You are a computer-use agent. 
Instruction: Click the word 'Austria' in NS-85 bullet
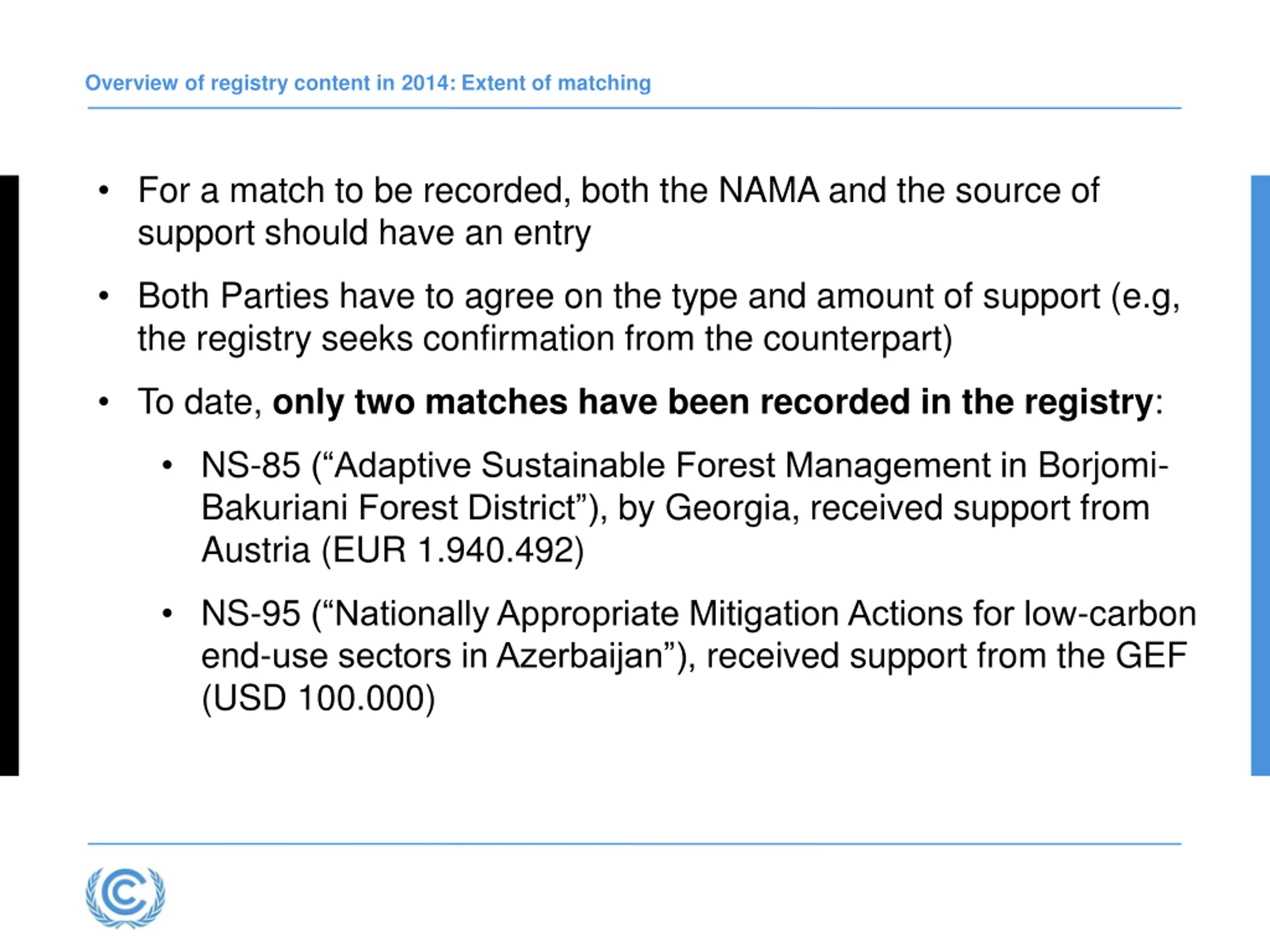click(255, 550)
